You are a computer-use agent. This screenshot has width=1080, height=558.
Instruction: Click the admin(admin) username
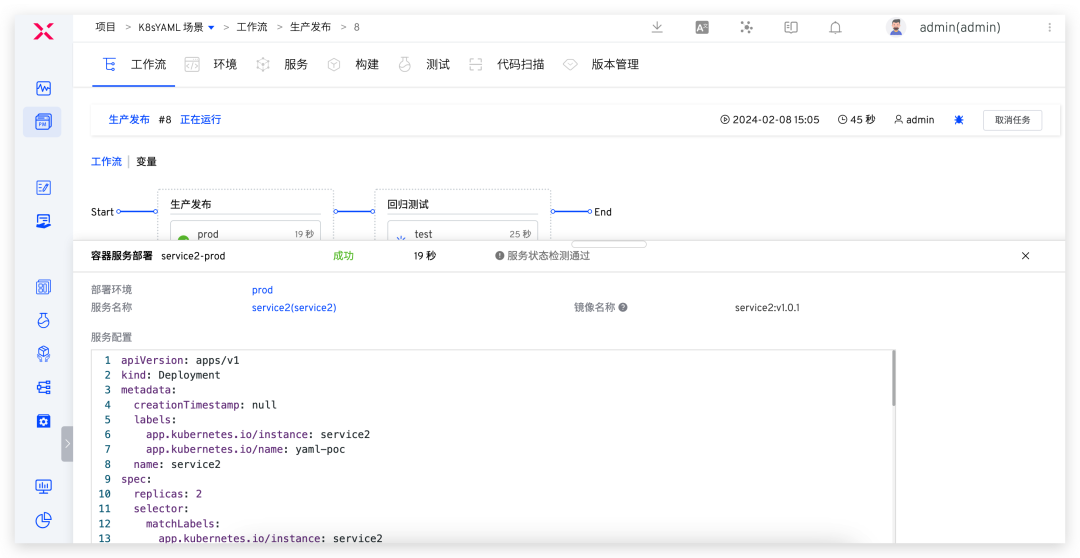coord(960,28)
